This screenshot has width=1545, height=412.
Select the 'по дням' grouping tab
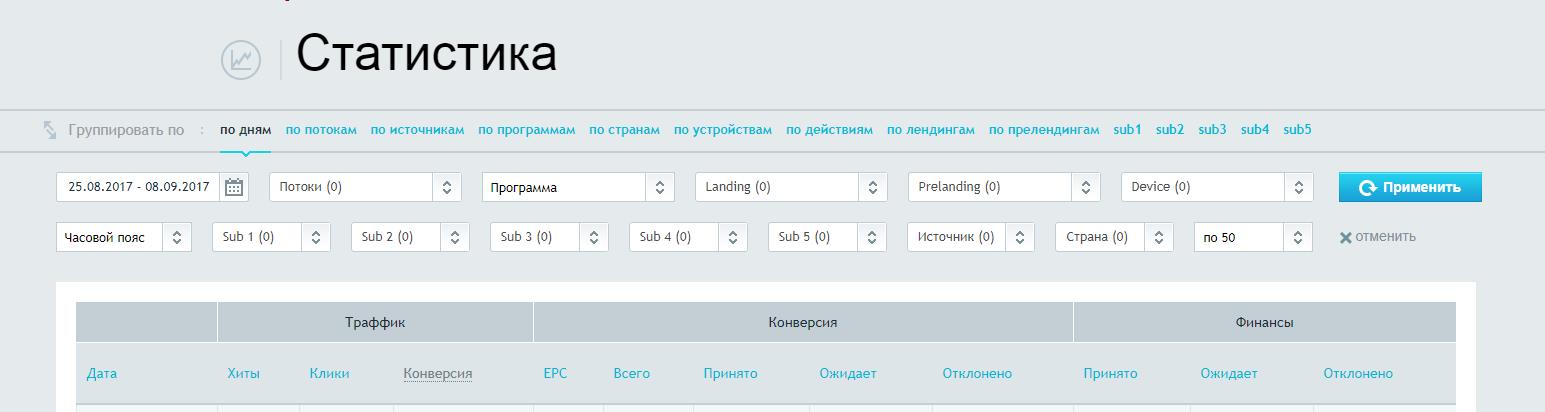245,130
